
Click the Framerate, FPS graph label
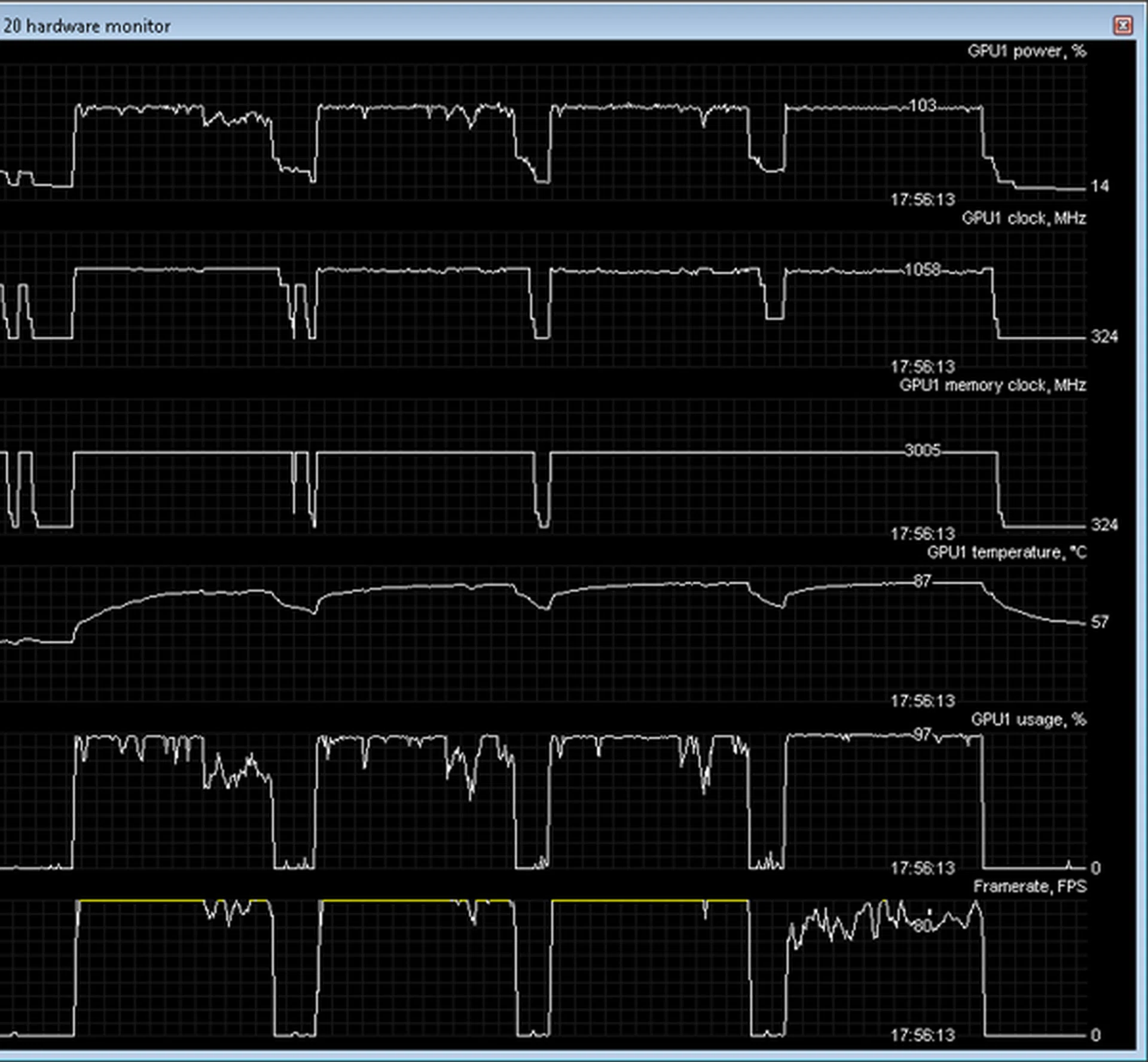click(x=1030, y=886)
